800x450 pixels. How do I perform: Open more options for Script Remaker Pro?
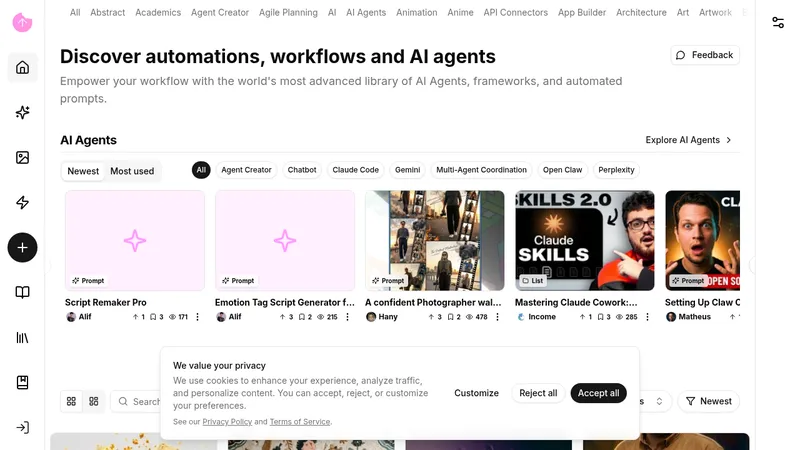click(x=197, y=317)
